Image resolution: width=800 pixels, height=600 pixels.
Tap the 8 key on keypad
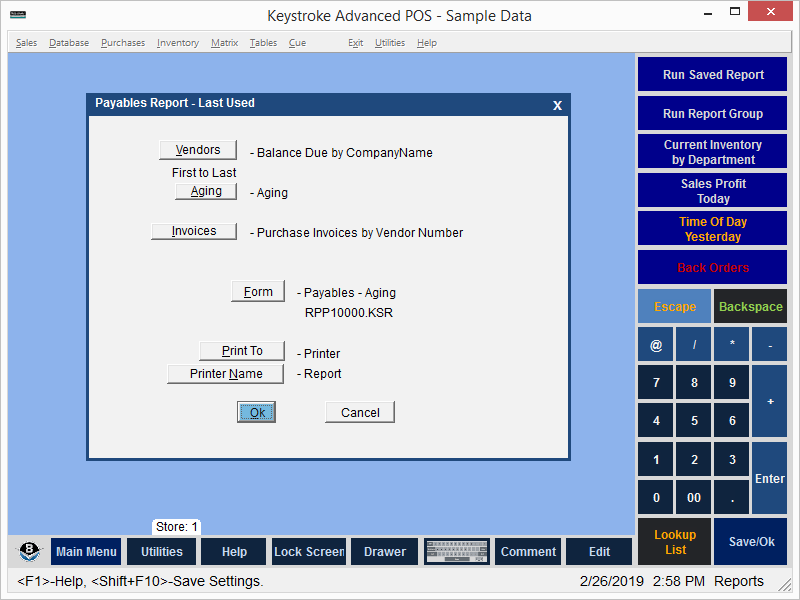694,383
